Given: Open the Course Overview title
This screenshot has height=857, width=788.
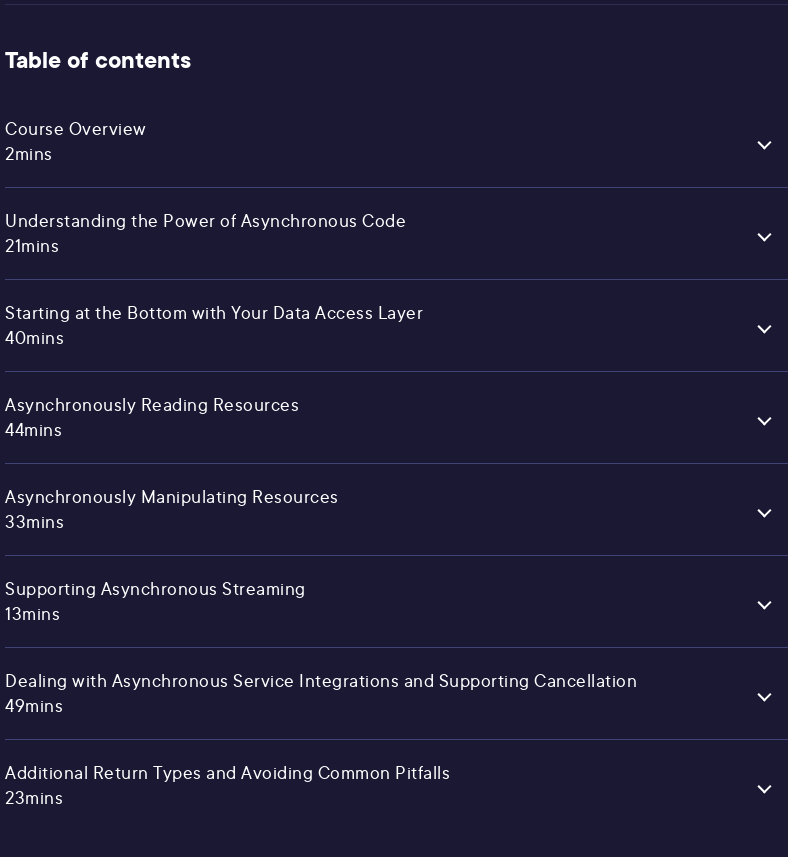Looking at the screenshot, I should point(75,129).
